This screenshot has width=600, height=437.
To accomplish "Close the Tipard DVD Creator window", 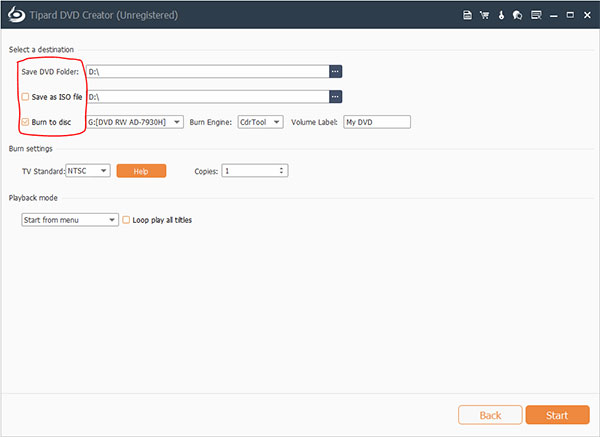I will pos(587,15).
